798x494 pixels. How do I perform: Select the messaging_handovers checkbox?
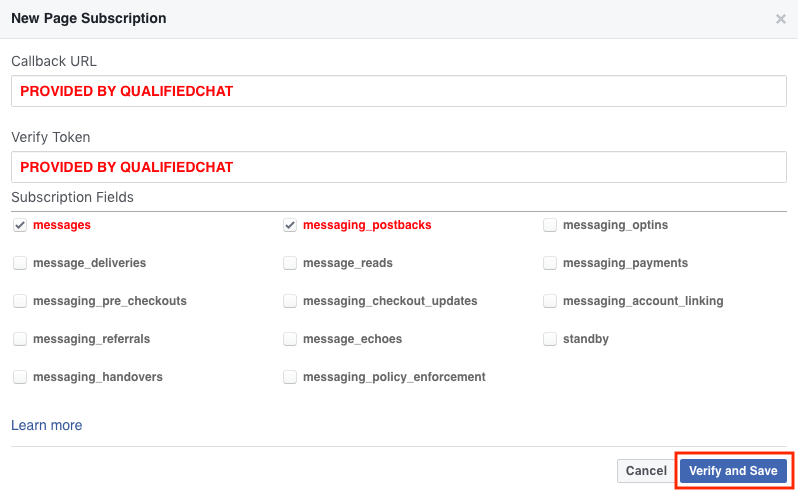click(20, 377)
